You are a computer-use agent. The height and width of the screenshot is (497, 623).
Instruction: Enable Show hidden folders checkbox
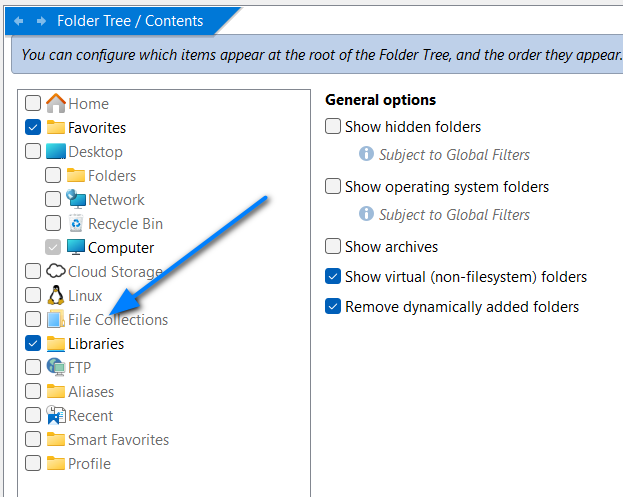point(333,126)
